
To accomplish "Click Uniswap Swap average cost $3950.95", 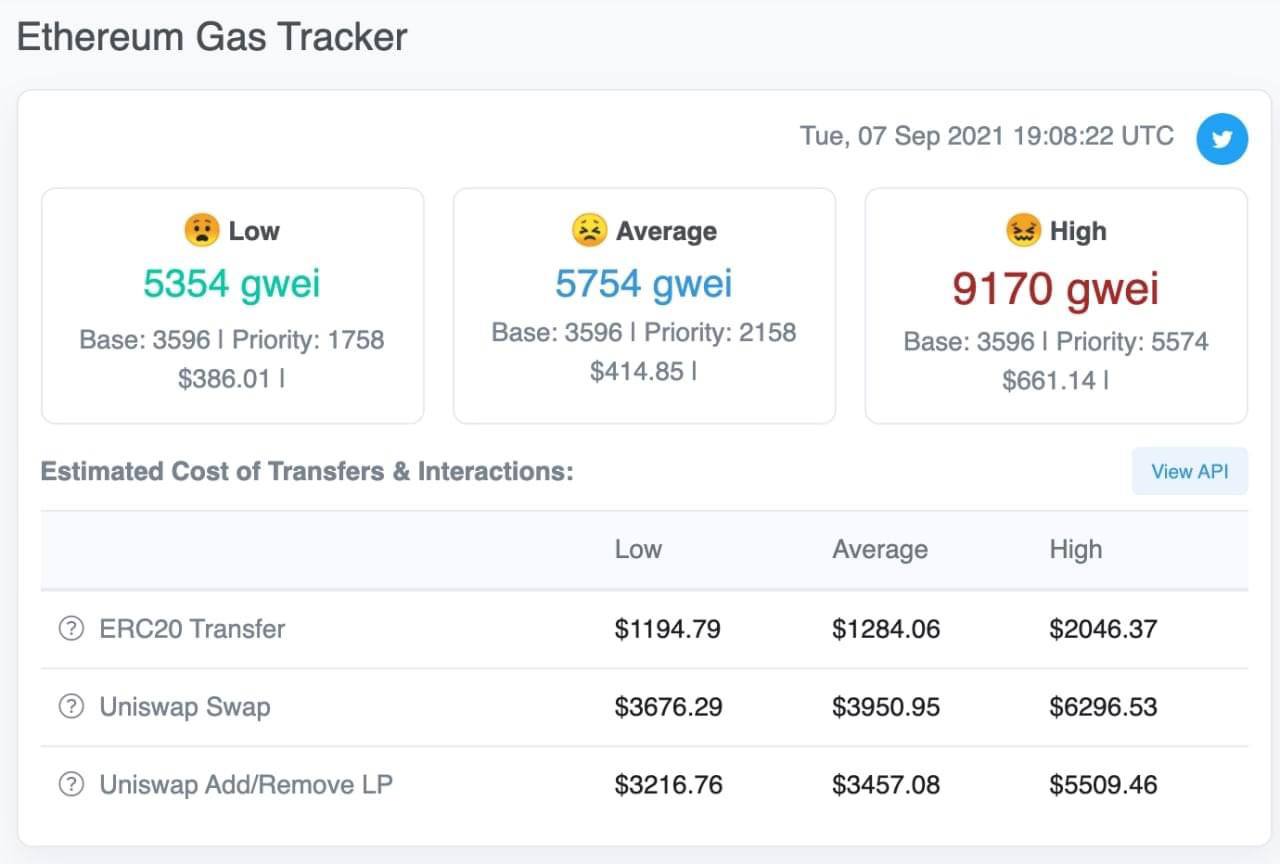I will coord(886,707).
